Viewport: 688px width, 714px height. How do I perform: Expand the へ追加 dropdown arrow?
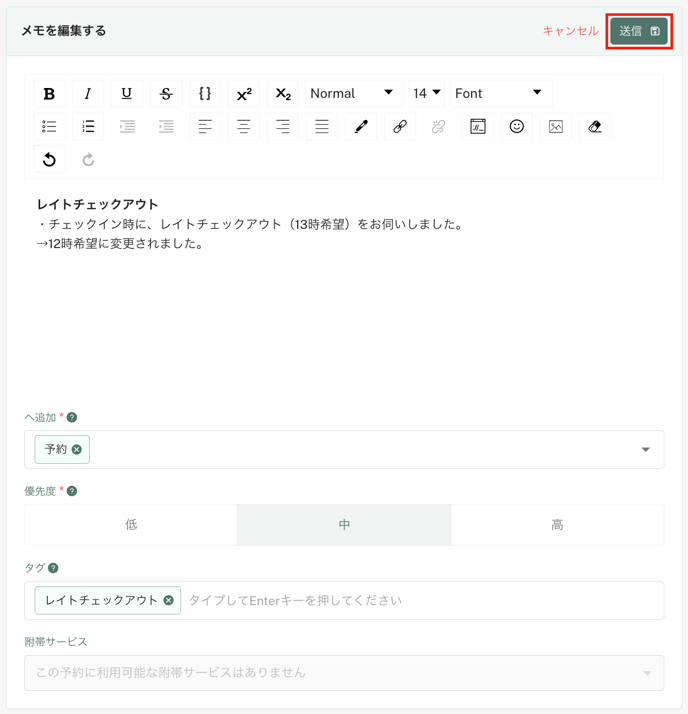click(645, 450)
